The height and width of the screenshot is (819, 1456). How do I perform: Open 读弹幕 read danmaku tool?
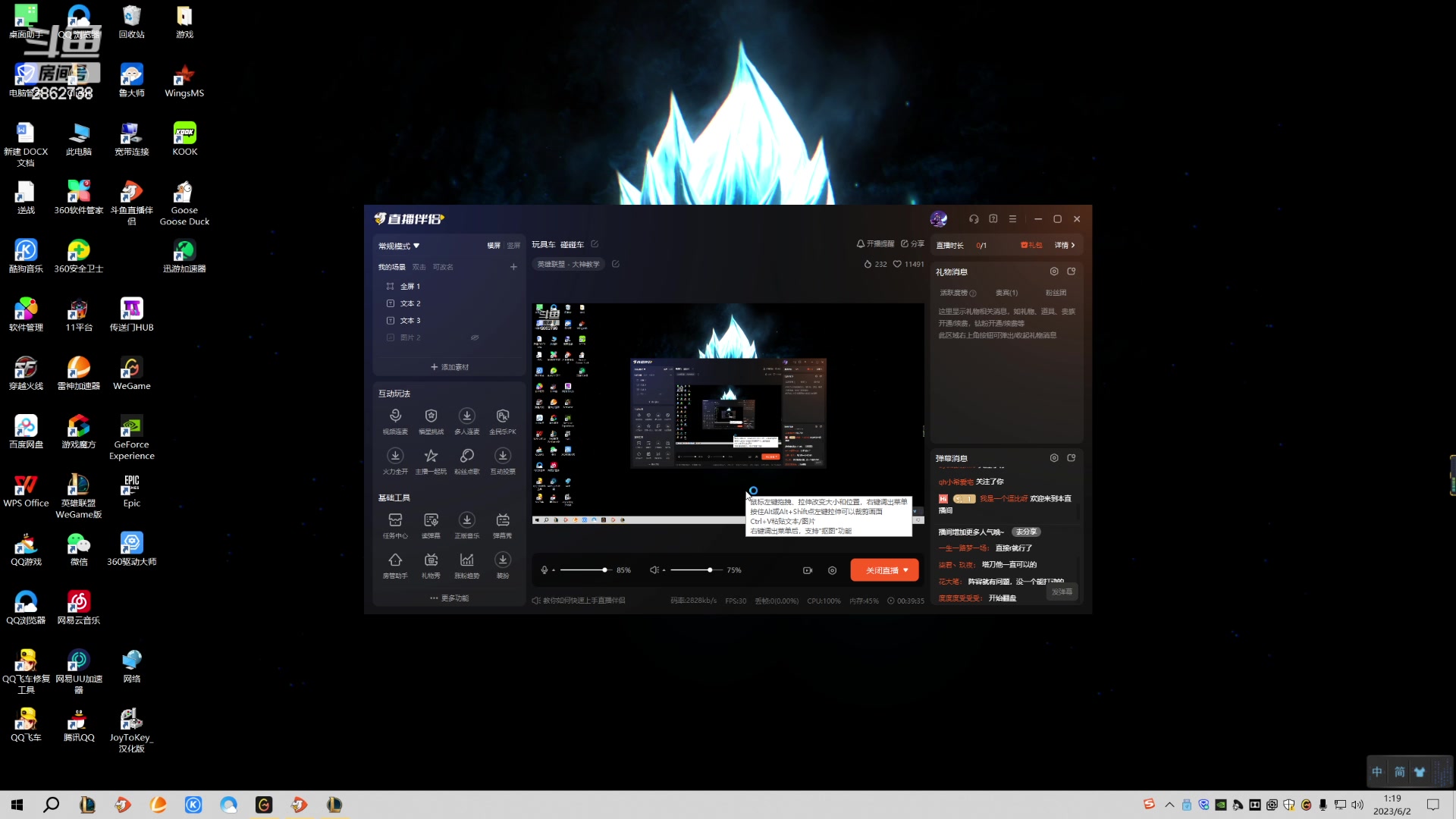431,525
